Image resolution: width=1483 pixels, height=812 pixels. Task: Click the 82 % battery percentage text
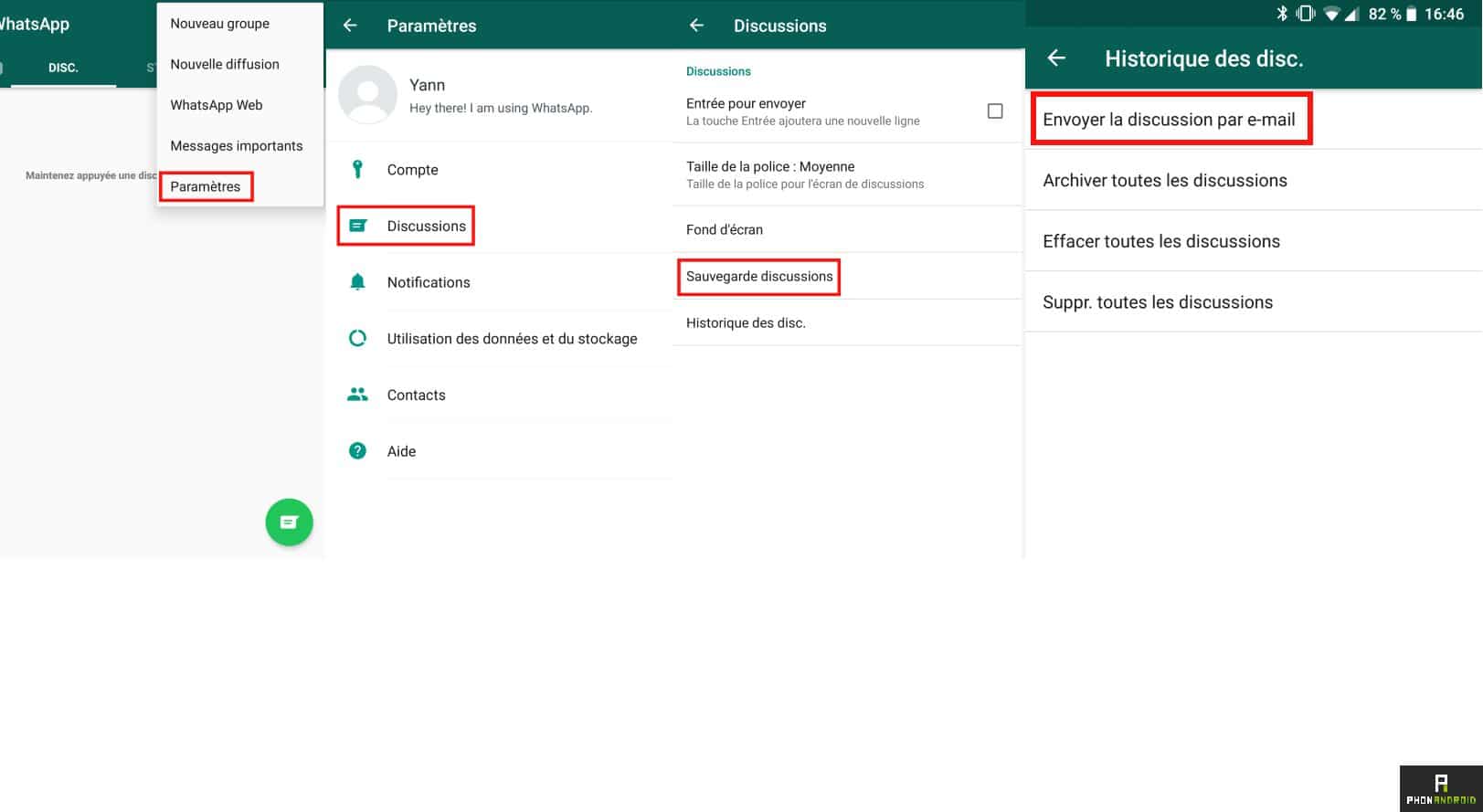coord(1384,14)
